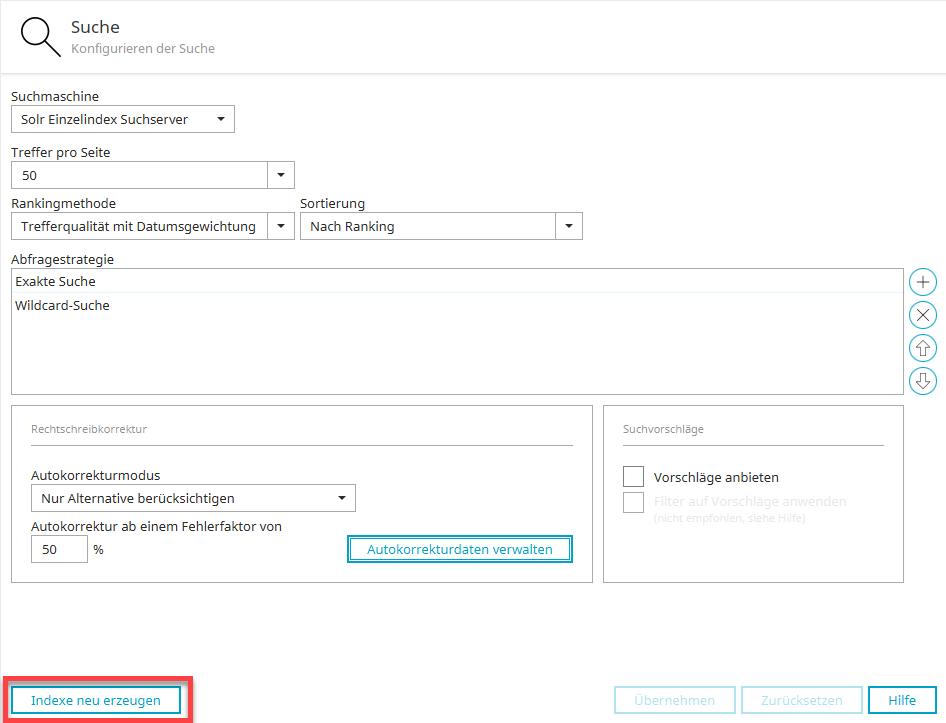Click the plus icon to add query strategy
The width and height of the screenshot is (946, 723).
[922, 282]
